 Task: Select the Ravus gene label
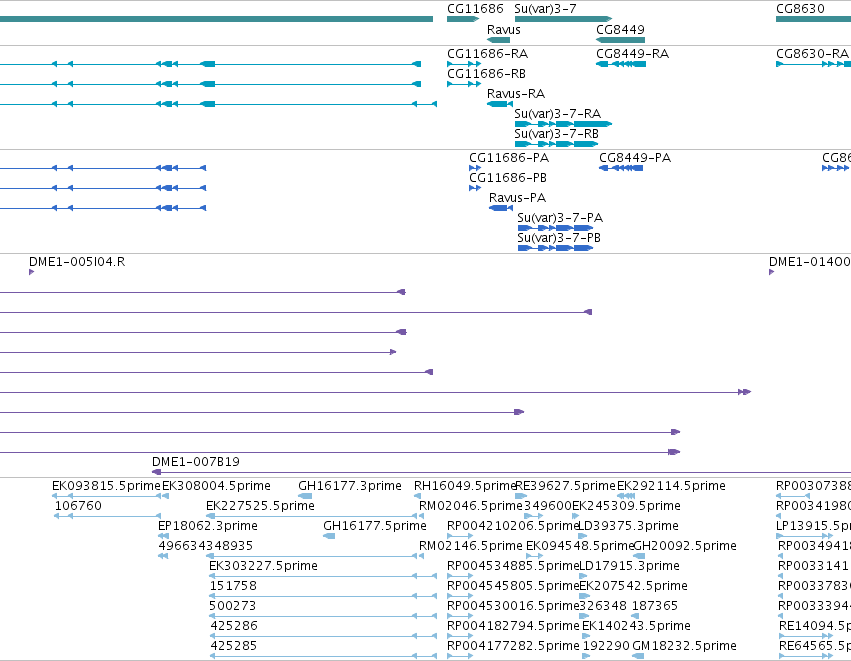click(x=504, y=30)
